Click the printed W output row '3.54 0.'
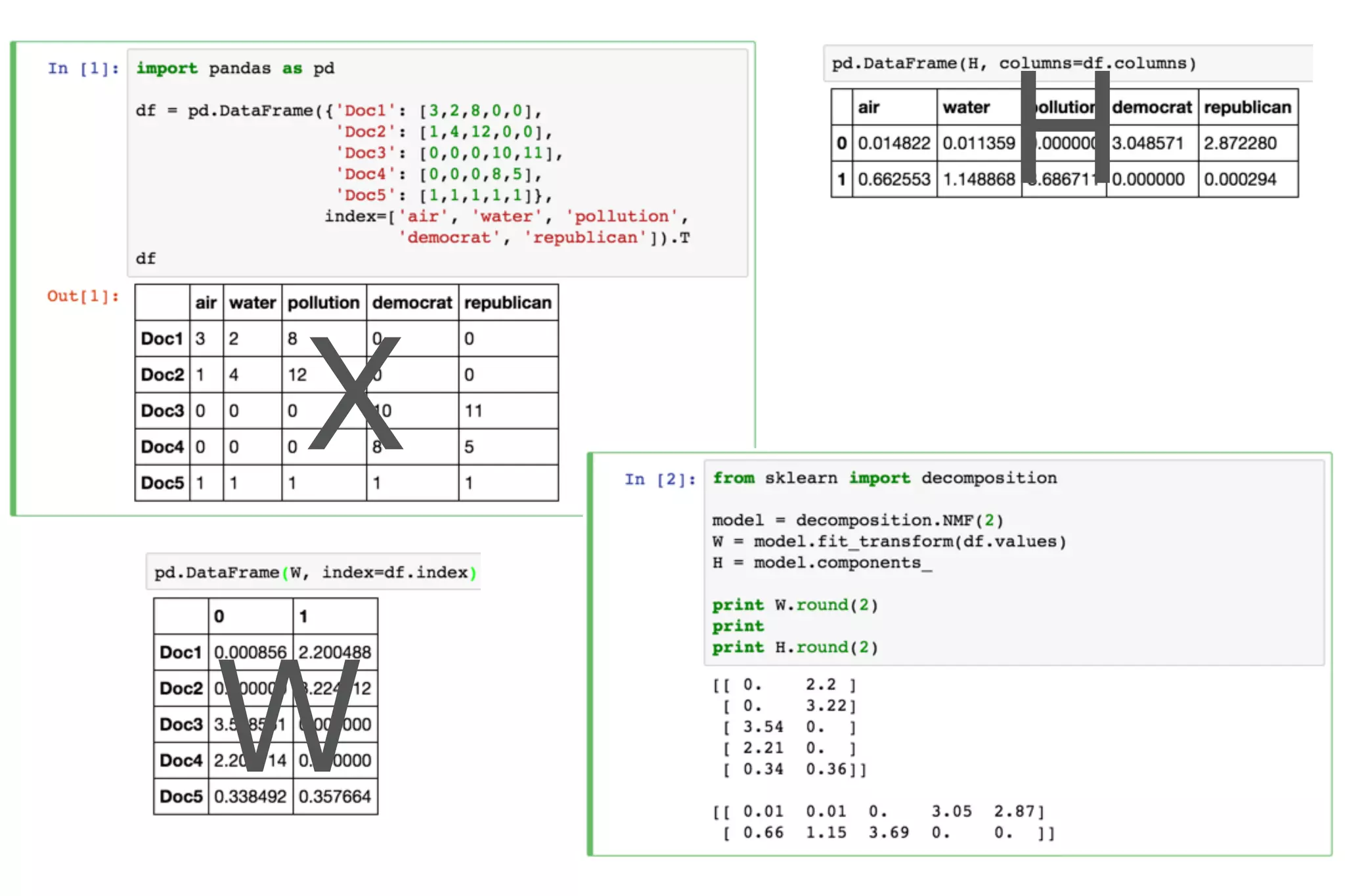Screen dimensions: 1345x896 tap(788, 727)
